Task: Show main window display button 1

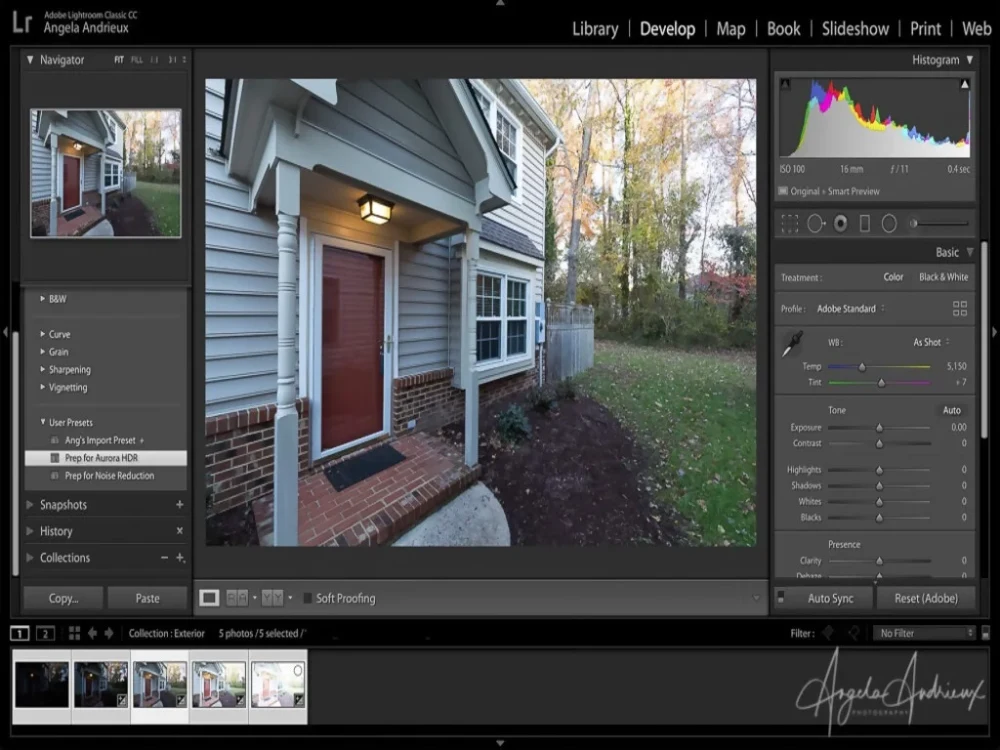Action: (x=20, y=633)
